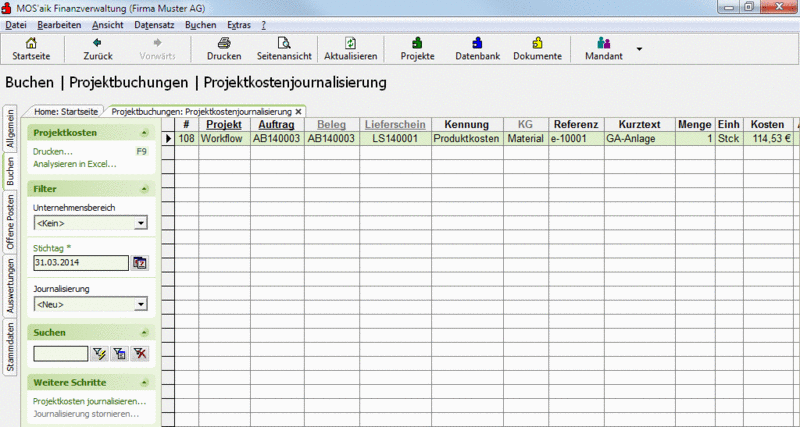
Task: Click Journalisierung stornieren… link
Action: pos(86,414)
